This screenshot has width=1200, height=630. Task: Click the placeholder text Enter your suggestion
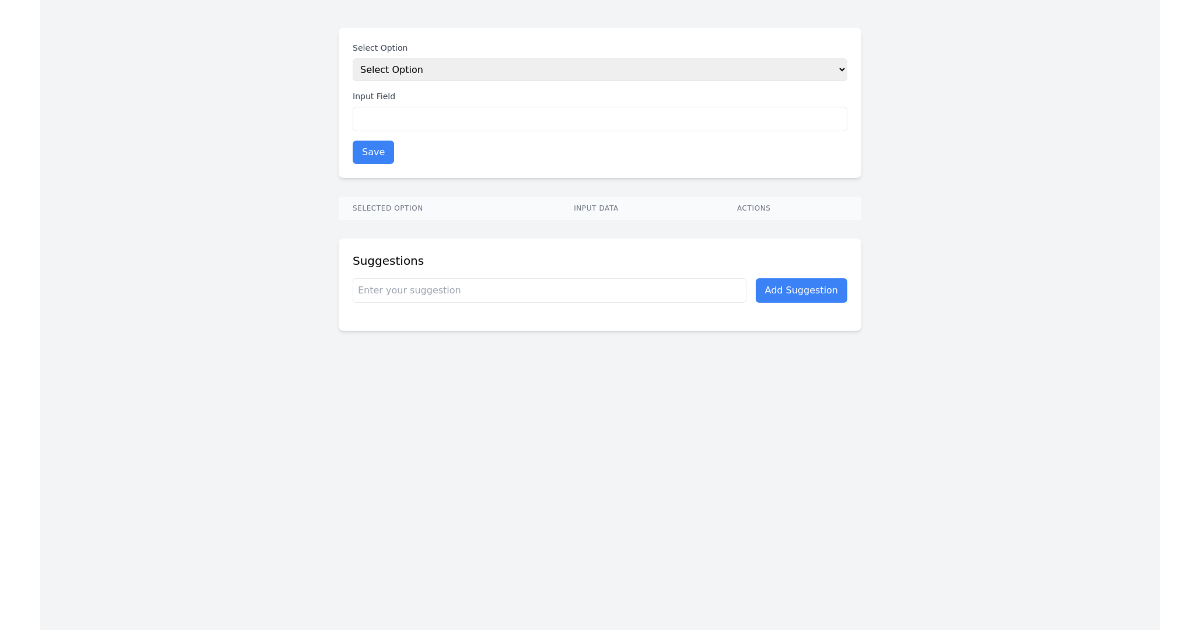point(410,290)
